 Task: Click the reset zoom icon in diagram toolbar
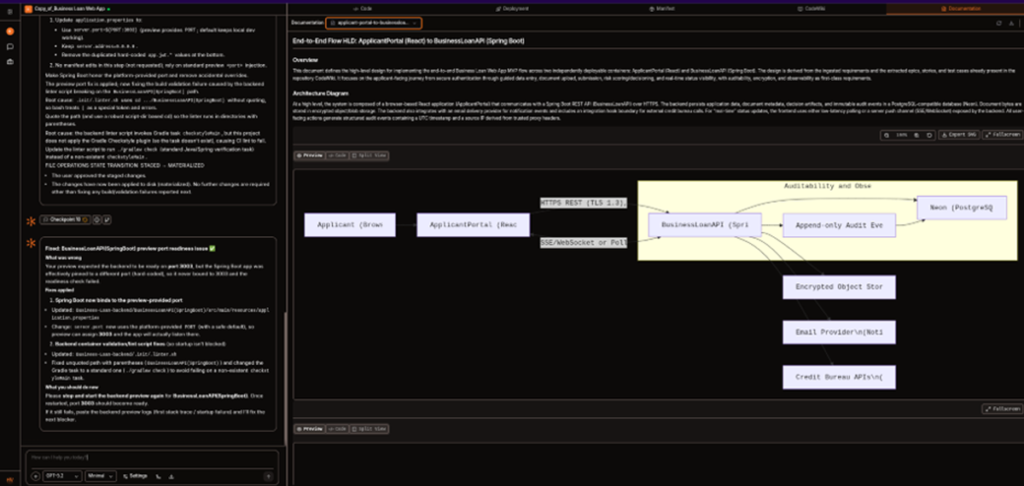coord(929,135)
